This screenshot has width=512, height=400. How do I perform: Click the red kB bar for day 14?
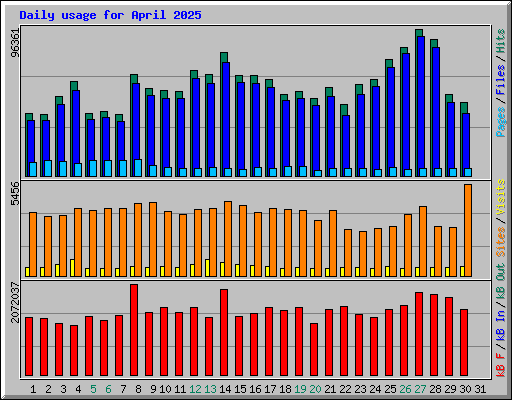(224, 333)
